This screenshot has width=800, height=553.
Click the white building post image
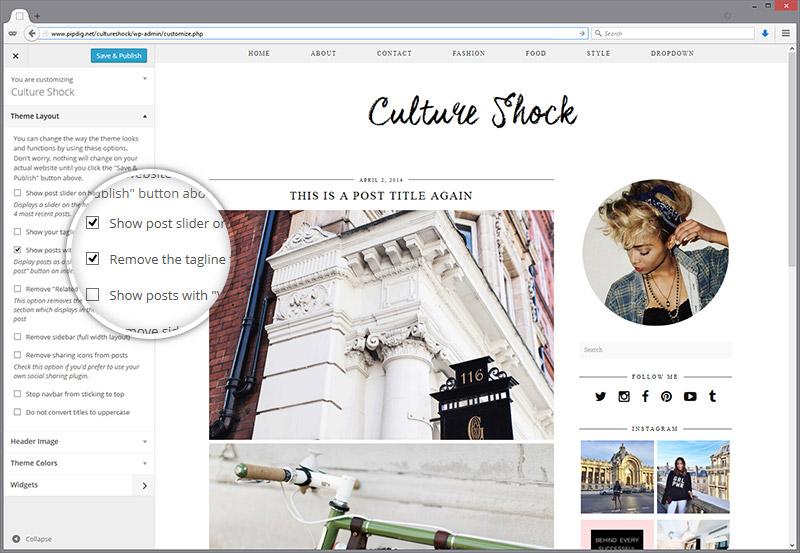381,325
